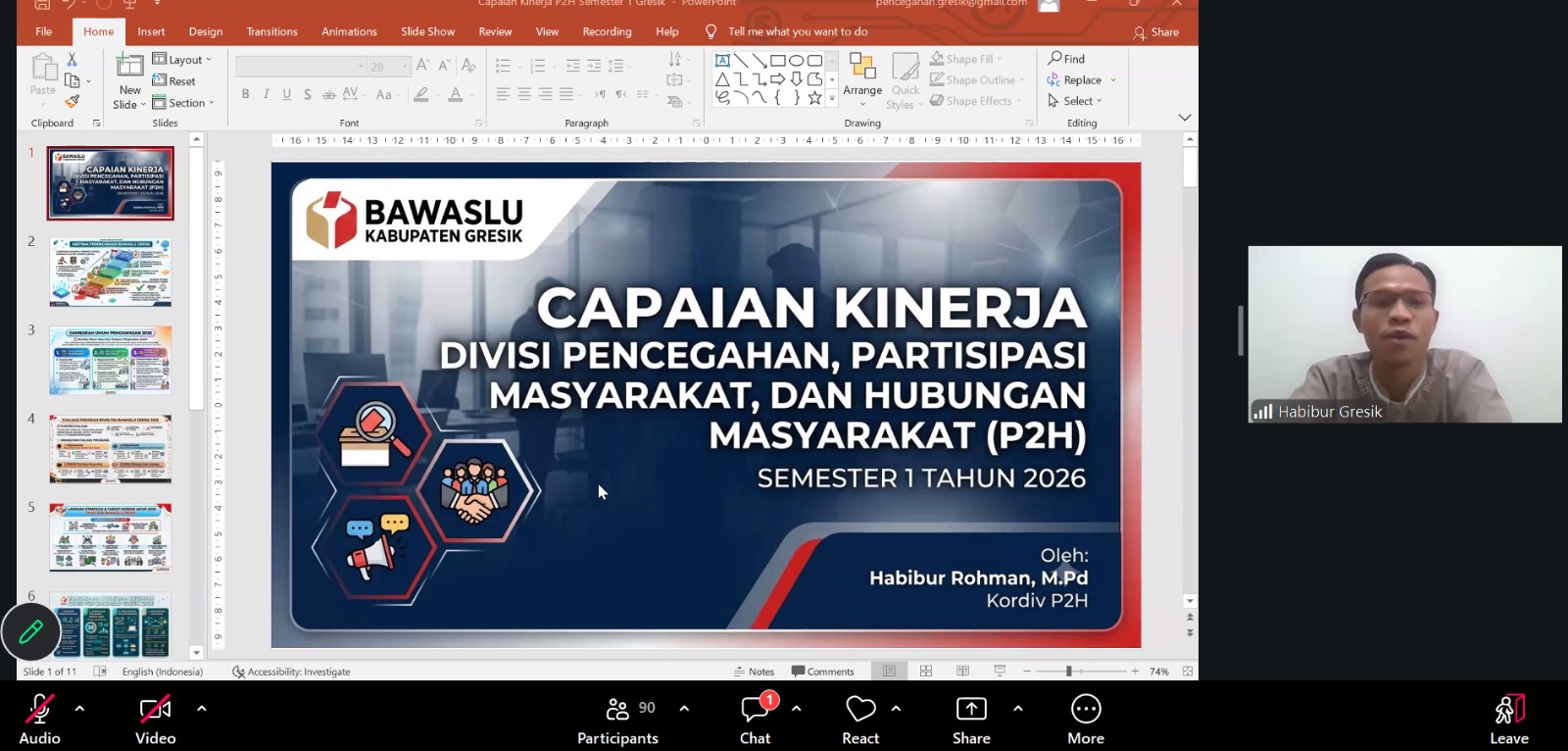Image resolution: width=1568 pixels, height=751 pixels.
Task: Click the Format Painter brush icon
Action: click(x=72, y=101)
